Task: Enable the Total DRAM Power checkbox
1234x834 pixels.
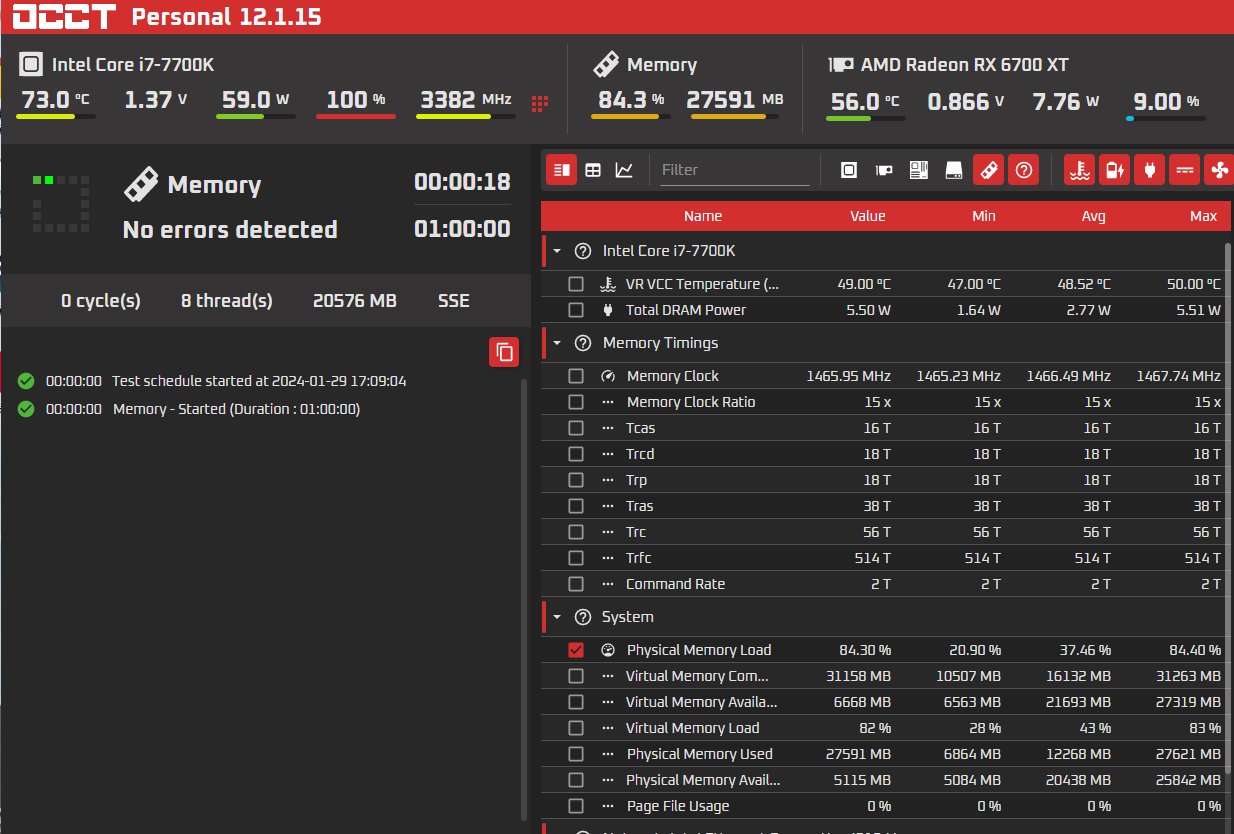Action: 576,310
